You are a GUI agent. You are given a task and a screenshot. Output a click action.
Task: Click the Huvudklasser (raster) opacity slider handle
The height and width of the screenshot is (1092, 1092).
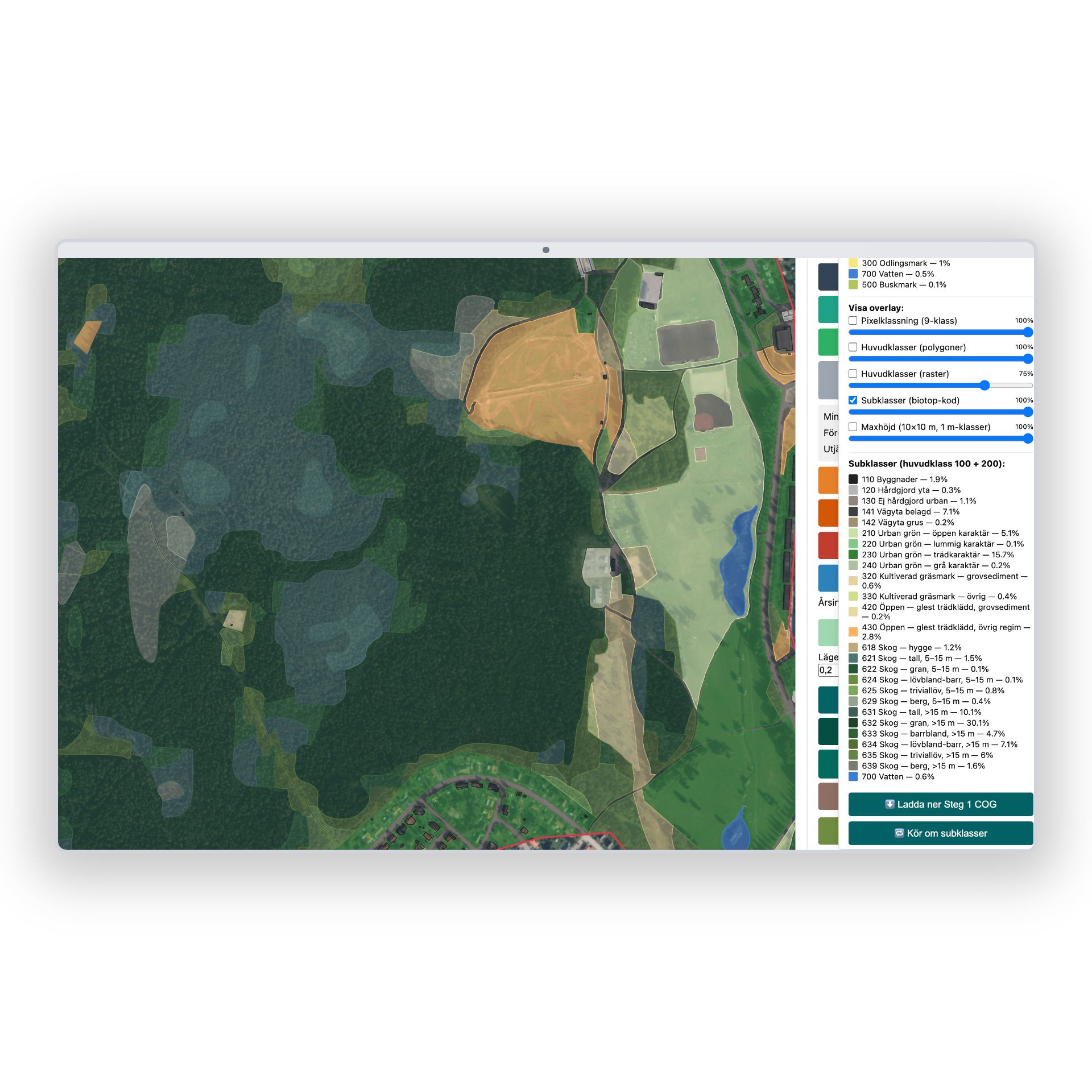click(985, 386)
